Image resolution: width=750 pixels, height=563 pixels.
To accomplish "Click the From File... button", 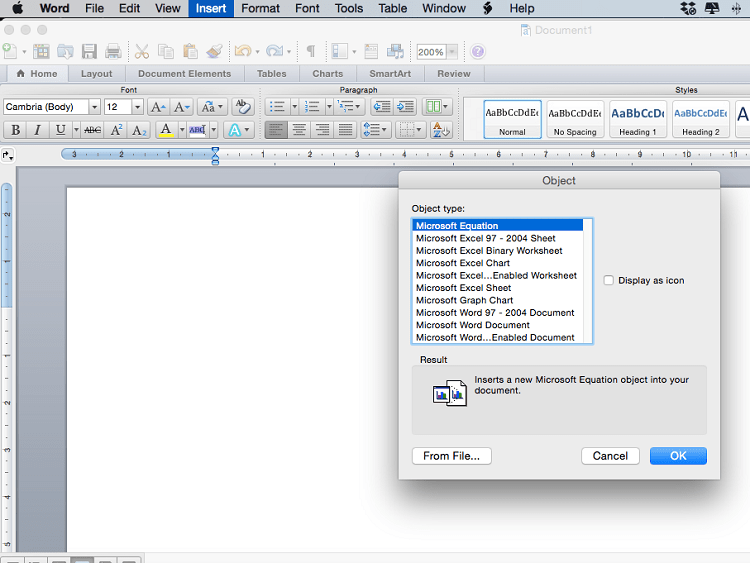I will click(x=452, y=456).
